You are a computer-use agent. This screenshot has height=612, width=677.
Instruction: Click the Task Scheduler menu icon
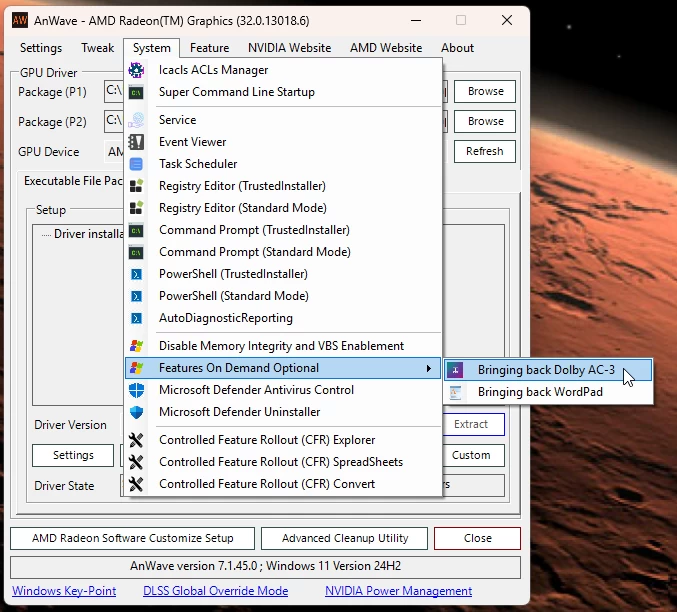(137, 164)
